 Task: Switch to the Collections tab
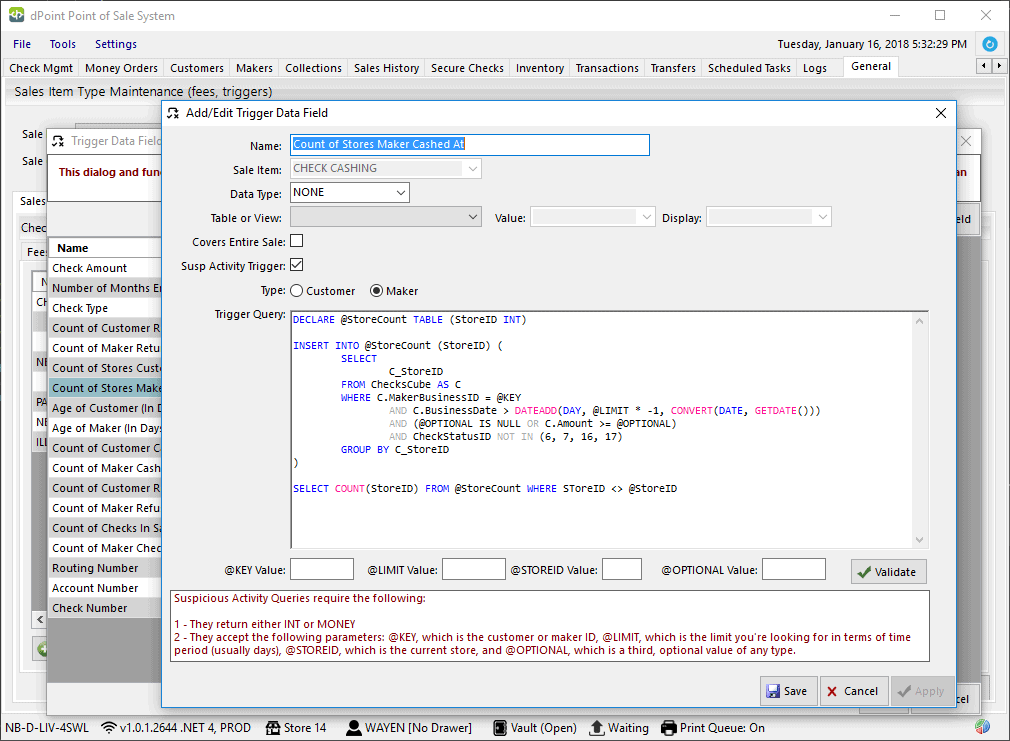tap(314, 68)
